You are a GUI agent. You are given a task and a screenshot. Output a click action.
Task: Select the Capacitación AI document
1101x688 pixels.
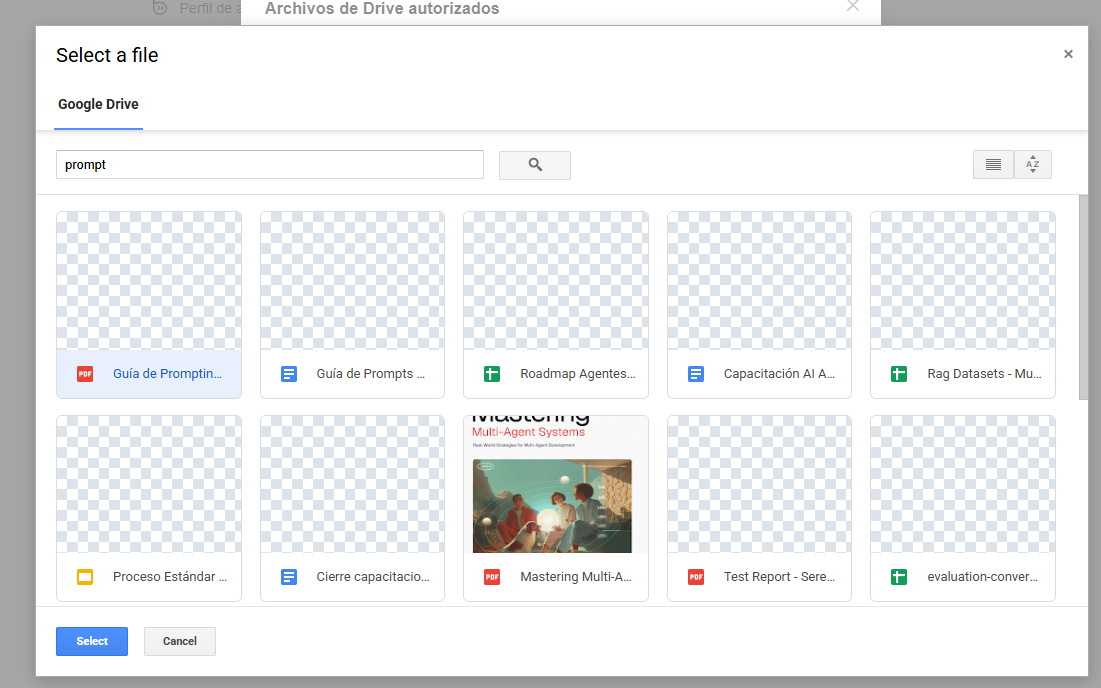click(x=759, y=305)
